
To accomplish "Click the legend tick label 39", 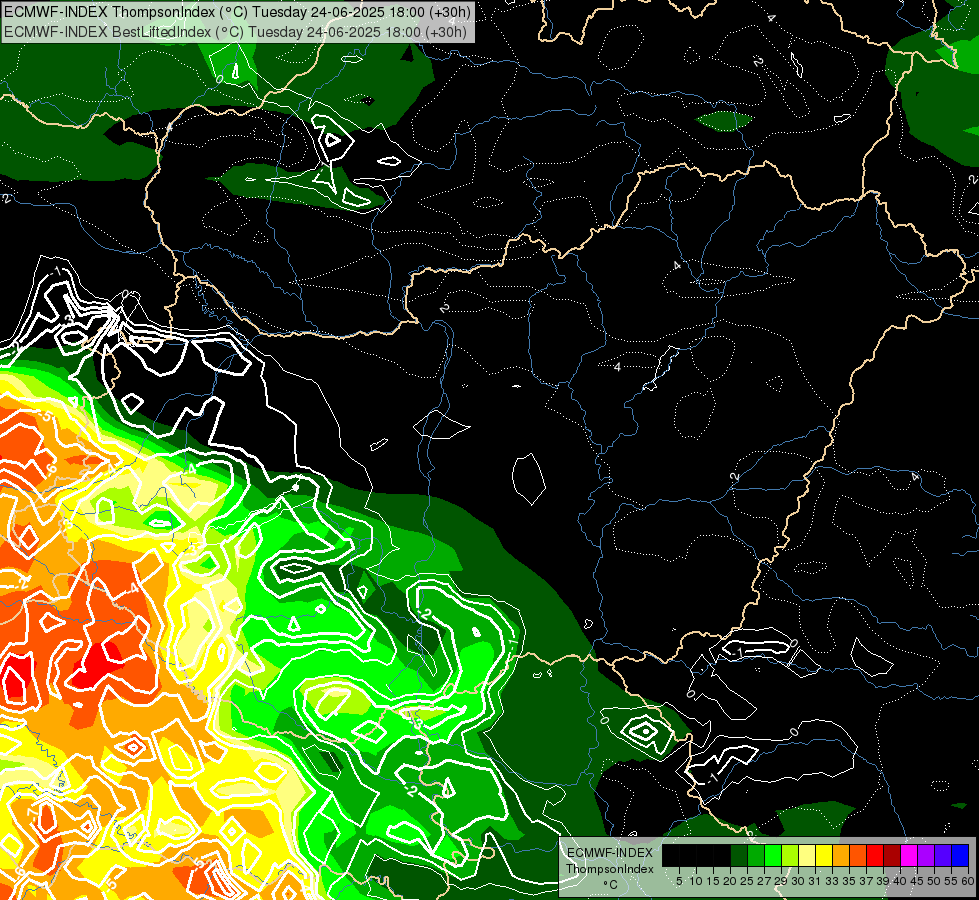I will tap(883, 881).
